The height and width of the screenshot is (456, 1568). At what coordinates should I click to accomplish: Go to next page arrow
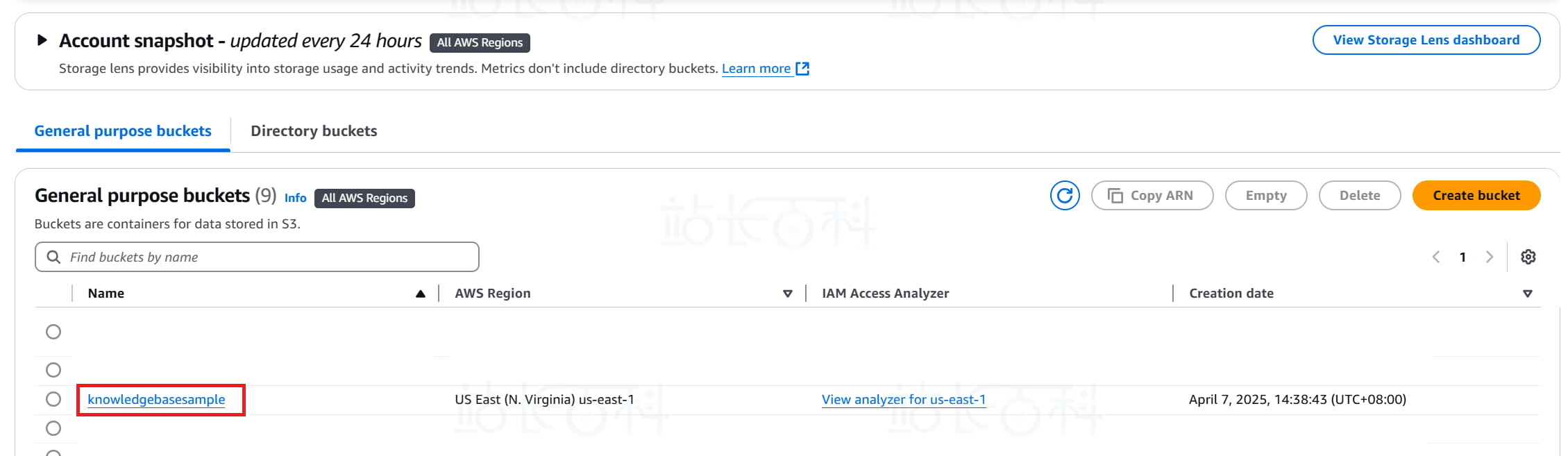point(1489,257)
